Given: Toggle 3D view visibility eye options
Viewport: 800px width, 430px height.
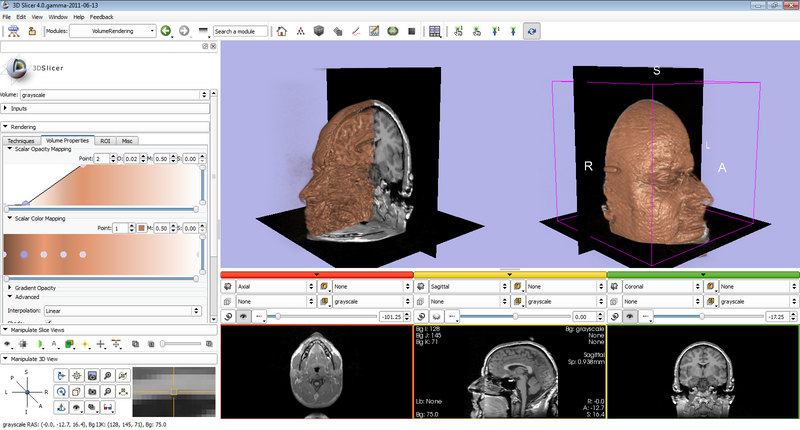Looking at the screenshot, I should point(77,408).
